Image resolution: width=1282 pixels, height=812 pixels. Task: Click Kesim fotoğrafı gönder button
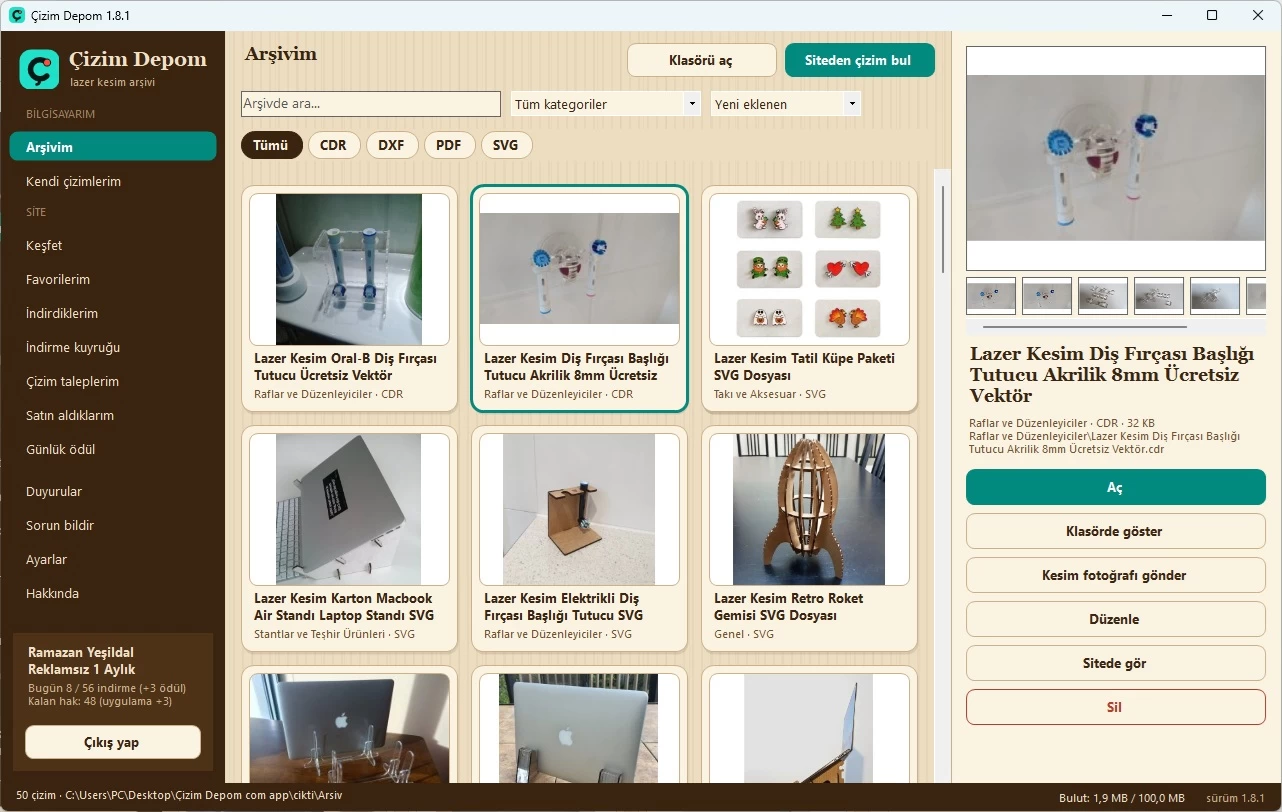1116,575
